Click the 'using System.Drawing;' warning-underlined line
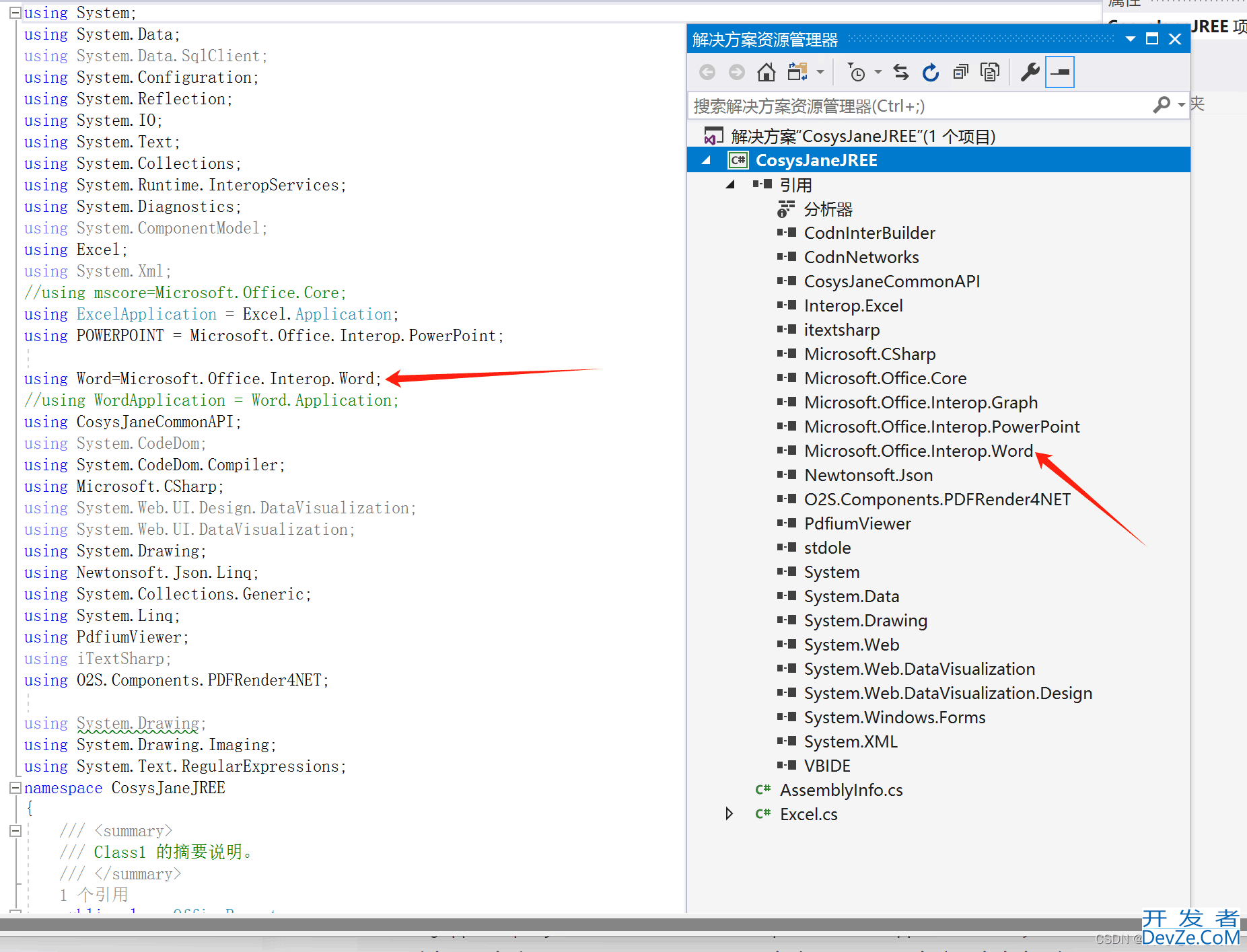Viewport: 1247px width, 952px height. click(115, 723)
